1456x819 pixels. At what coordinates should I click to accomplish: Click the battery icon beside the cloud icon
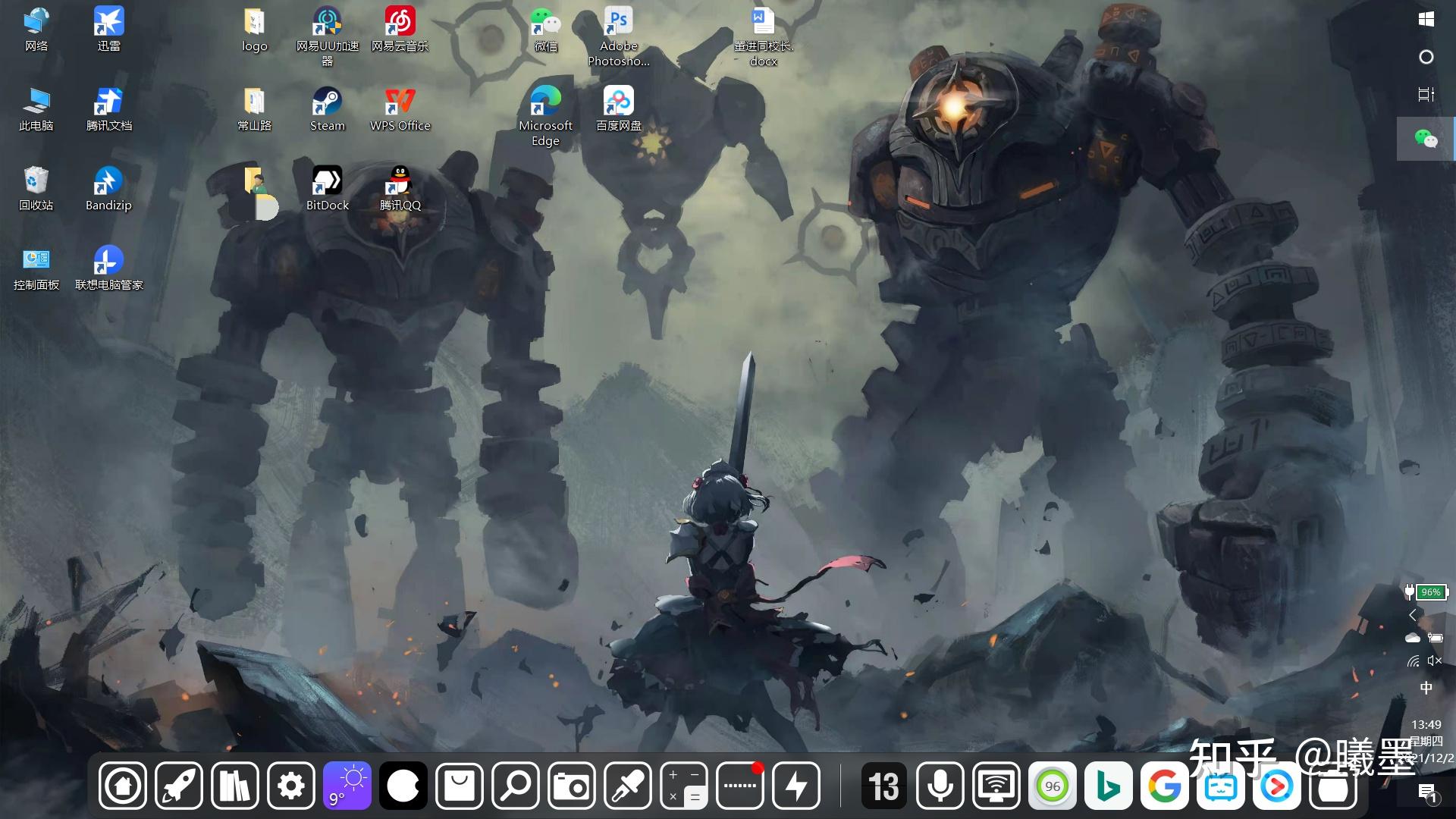tap(1436, 638)
